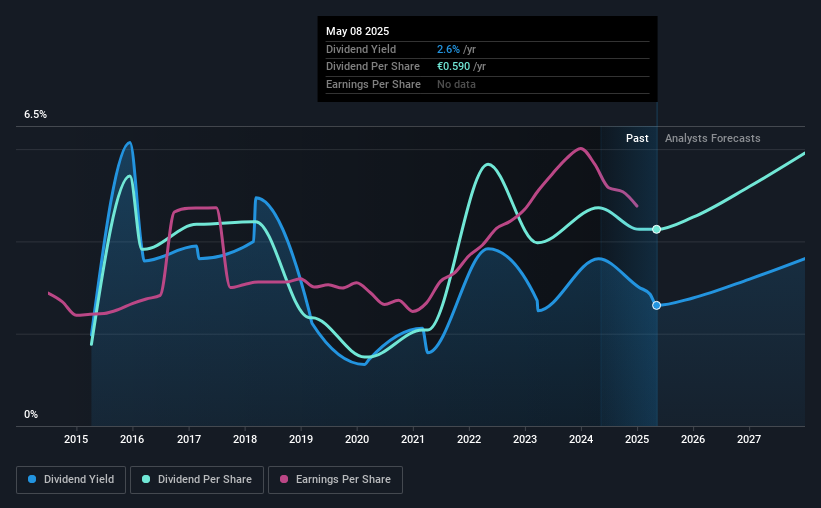Click the 6.5% y-axis label
The image size is (821, 508).
pyautogui.click(x=36, y=115)
